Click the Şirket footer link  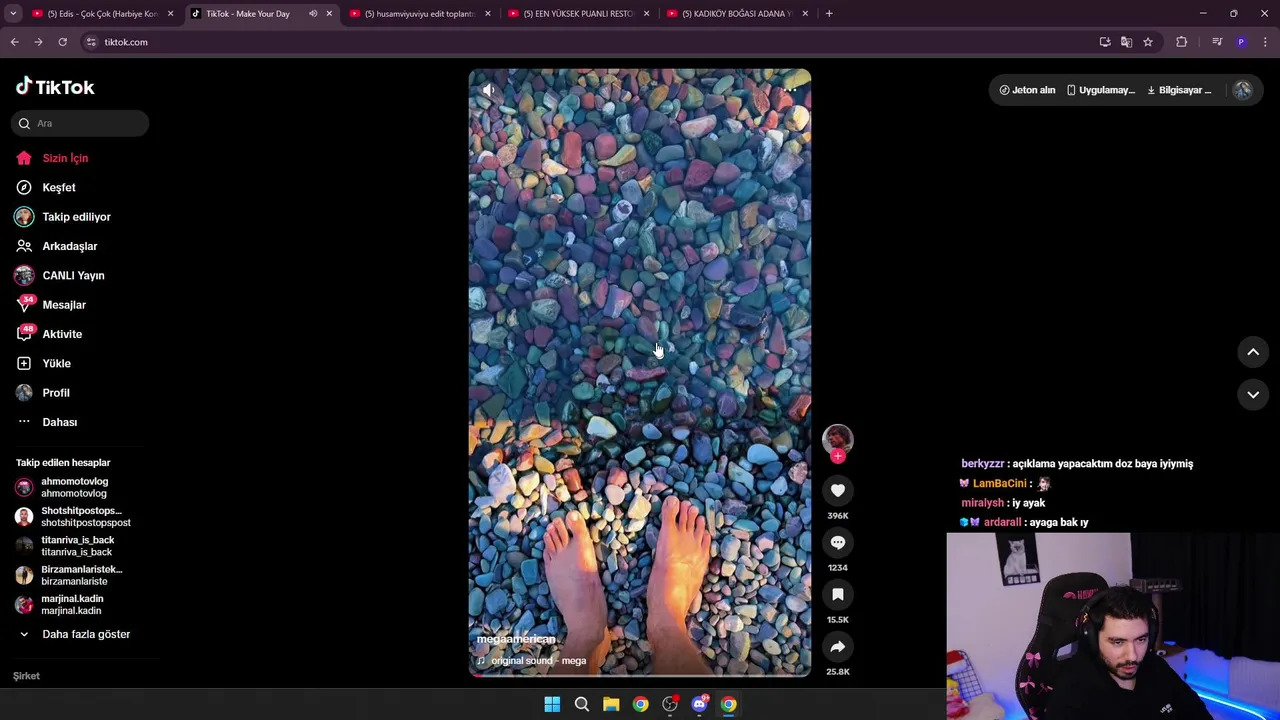pos(26,676)
